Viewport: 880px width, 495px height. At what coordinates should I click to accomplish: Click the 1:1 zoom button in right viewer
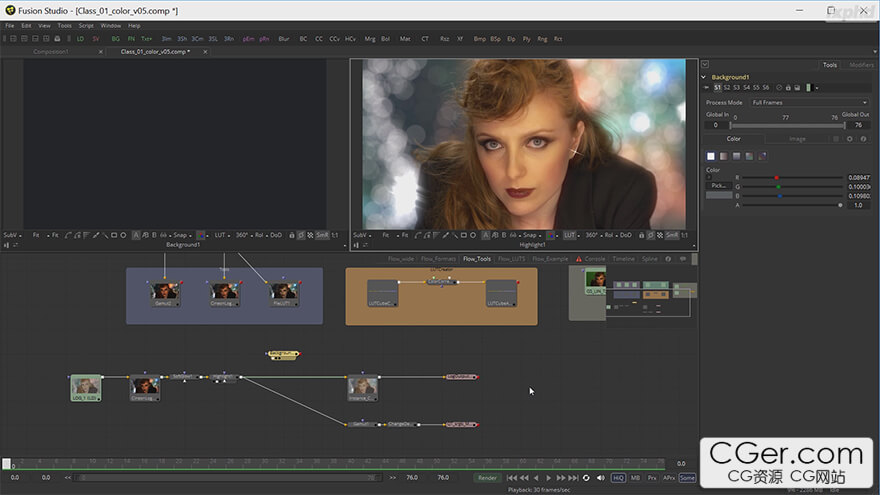coord(685,235)
